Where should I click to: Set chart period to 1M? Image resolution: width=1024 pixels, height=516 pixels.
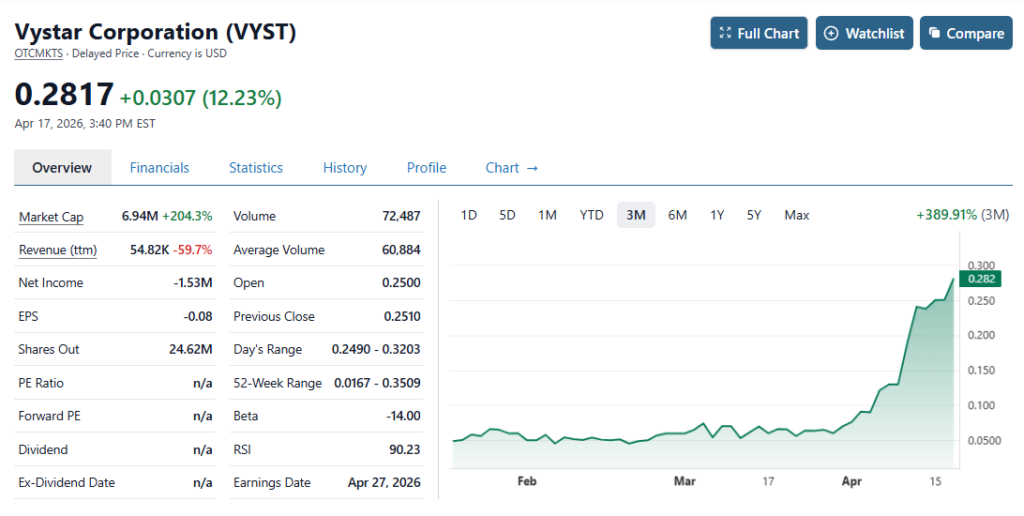pos(547,215)
